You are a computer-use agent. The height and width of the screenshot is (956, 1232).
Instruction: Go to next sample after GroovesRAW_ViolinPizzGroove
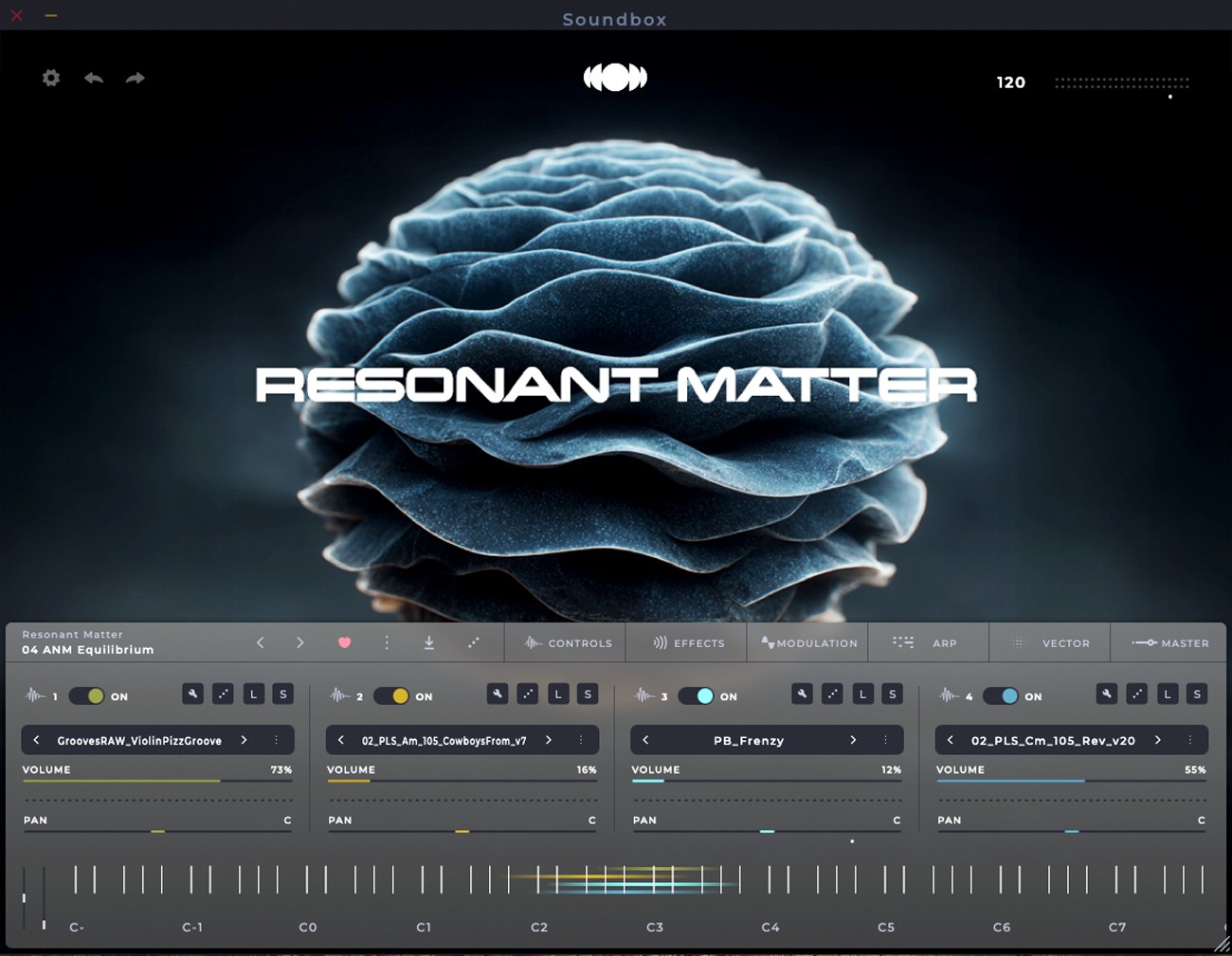tap(245, 740)
